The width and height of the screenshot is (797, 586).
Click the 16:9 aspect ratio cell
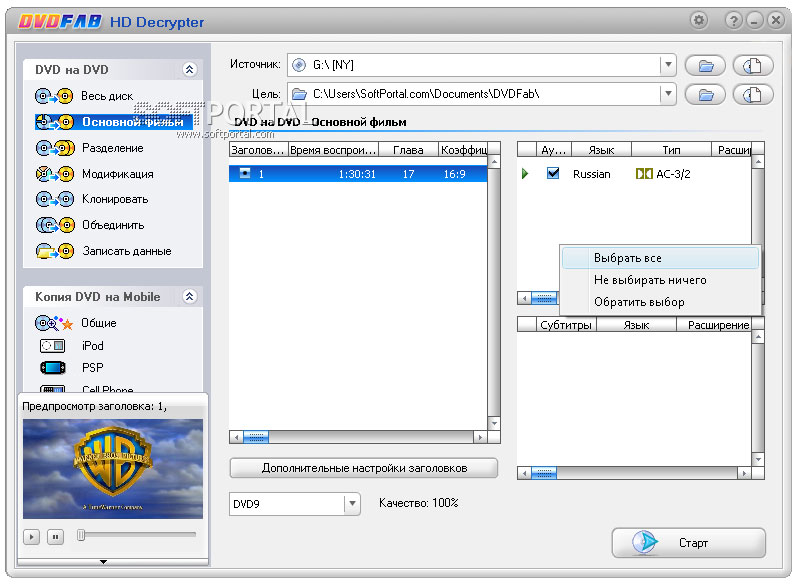[454, 174]
